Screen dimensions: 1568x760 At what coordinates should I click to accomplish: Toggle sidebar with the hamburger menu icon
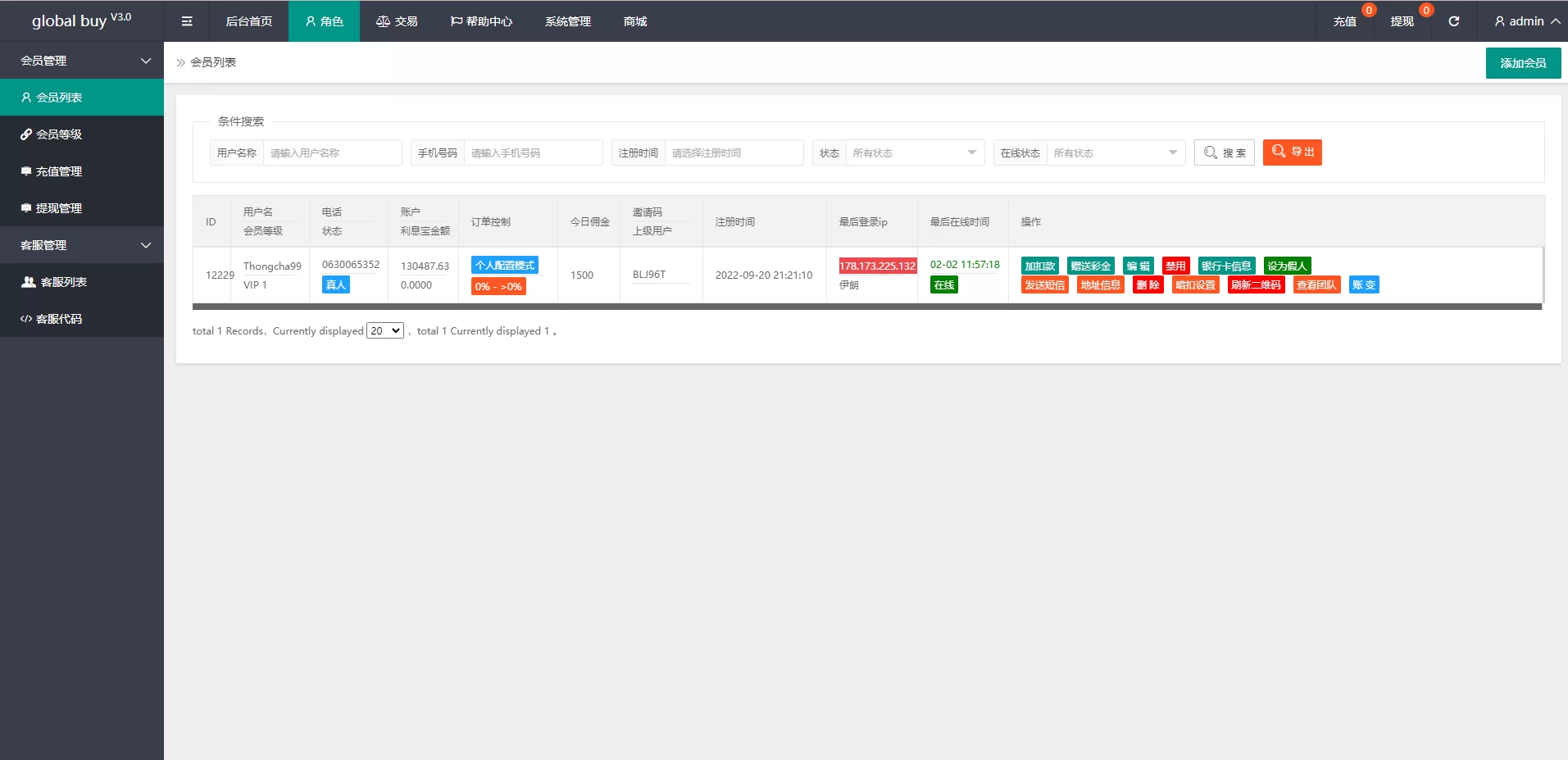tap(187, 21)
